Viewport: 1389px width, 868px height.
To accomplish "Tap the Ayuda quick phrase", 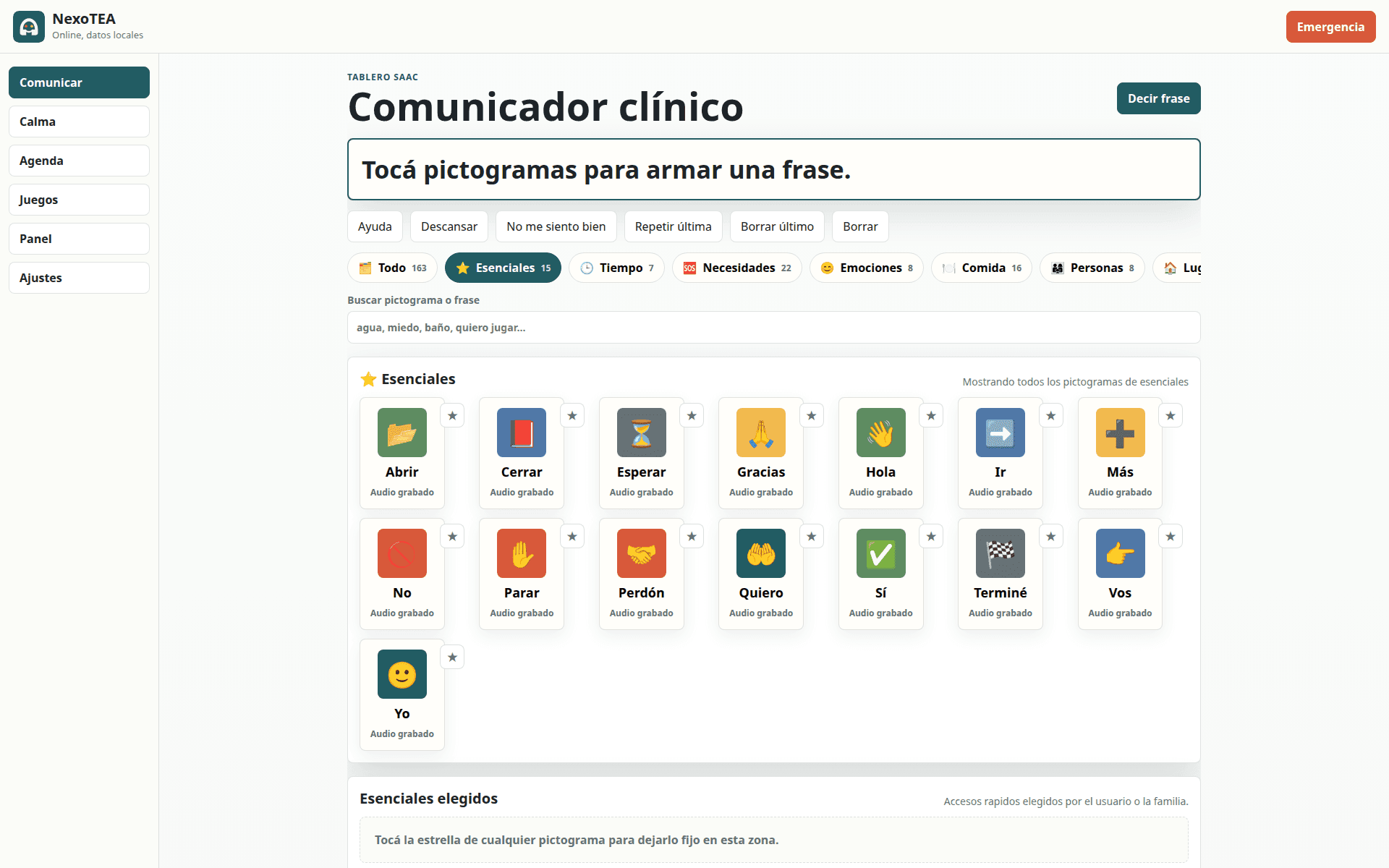I will pos(375,226).
